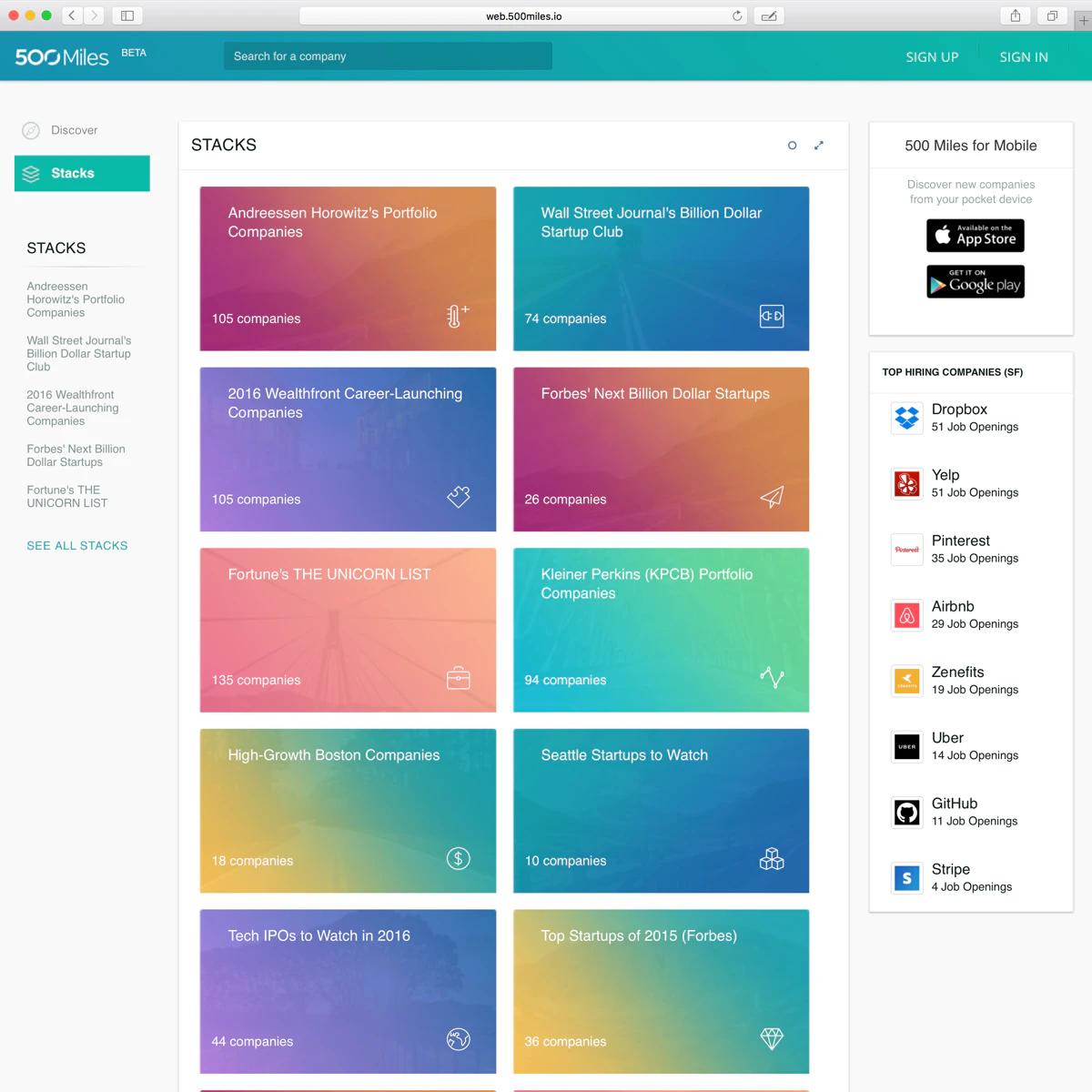The width and height of the screenshot is (1092, 1092).
Task: Open Fortune's THE UNICORN LIST sidebar link
Action: pyautogui.click(x=67, y=496)
